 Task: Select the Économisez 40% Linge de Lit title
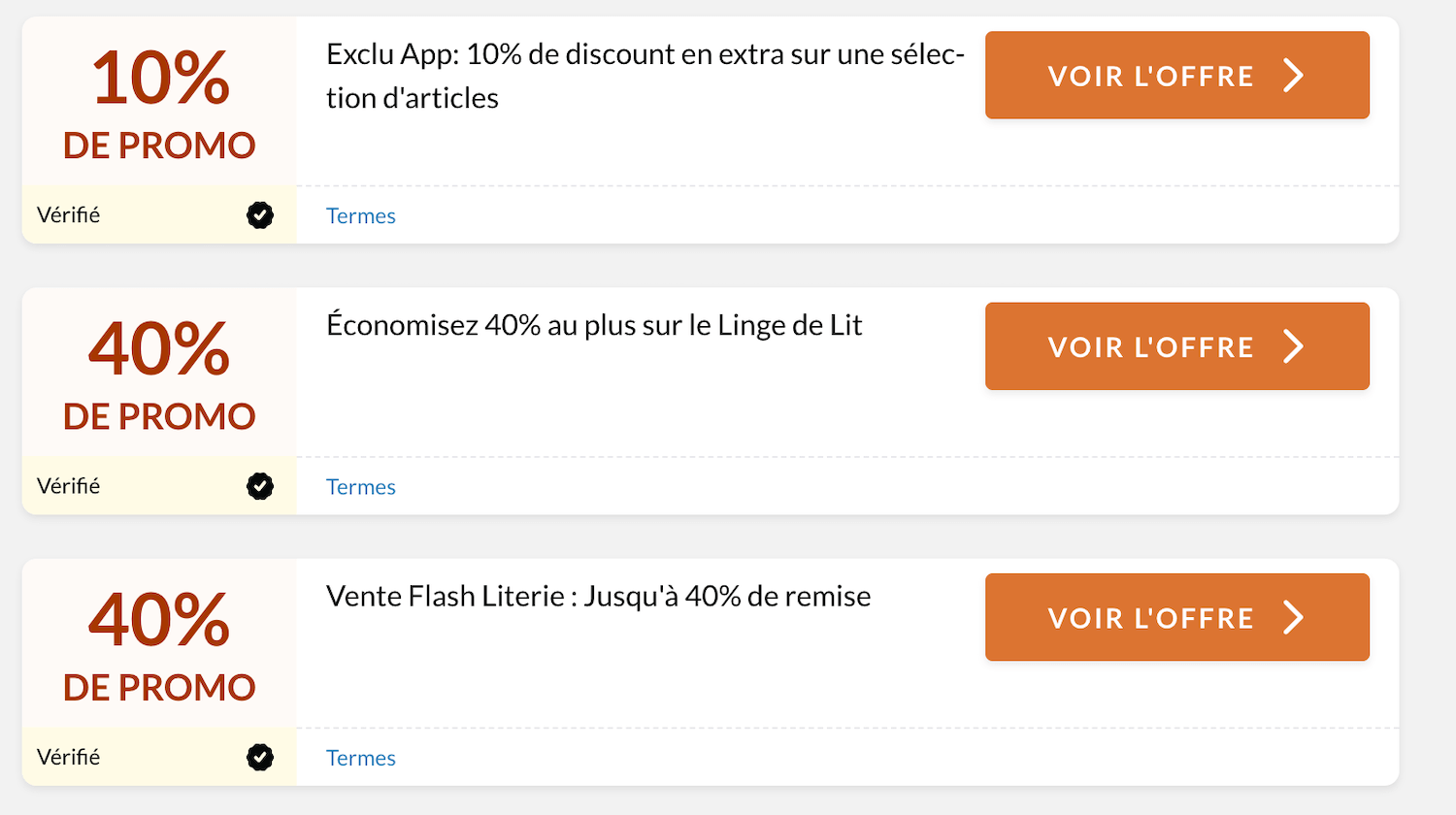[594, 325]
